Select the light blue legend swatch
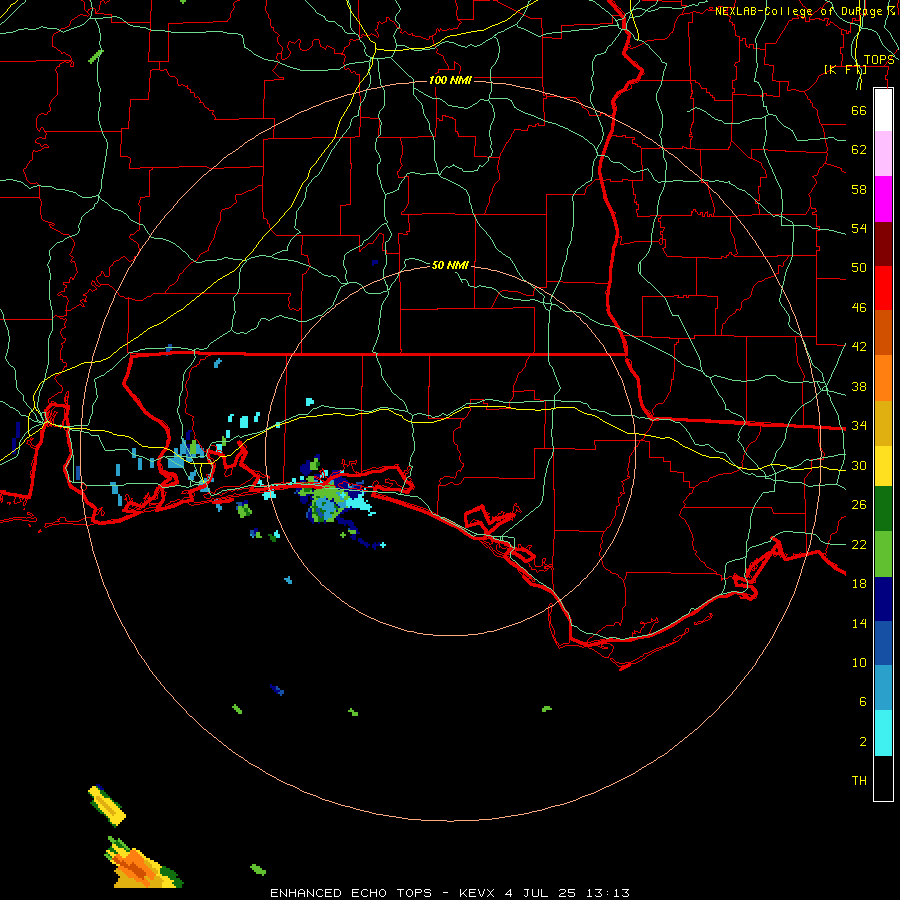Screen dimensions: 900x900 pos(883,688)
